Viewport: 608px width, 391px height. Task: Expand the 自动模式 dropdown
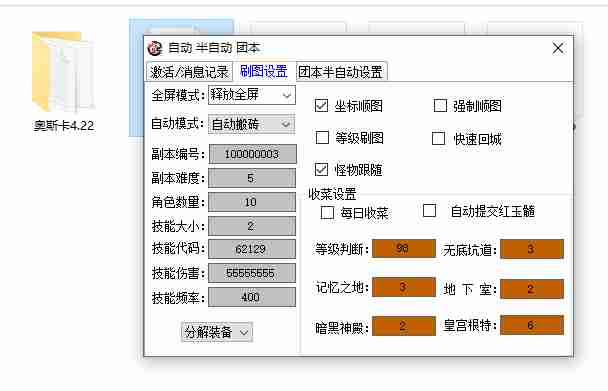point(252,124)
